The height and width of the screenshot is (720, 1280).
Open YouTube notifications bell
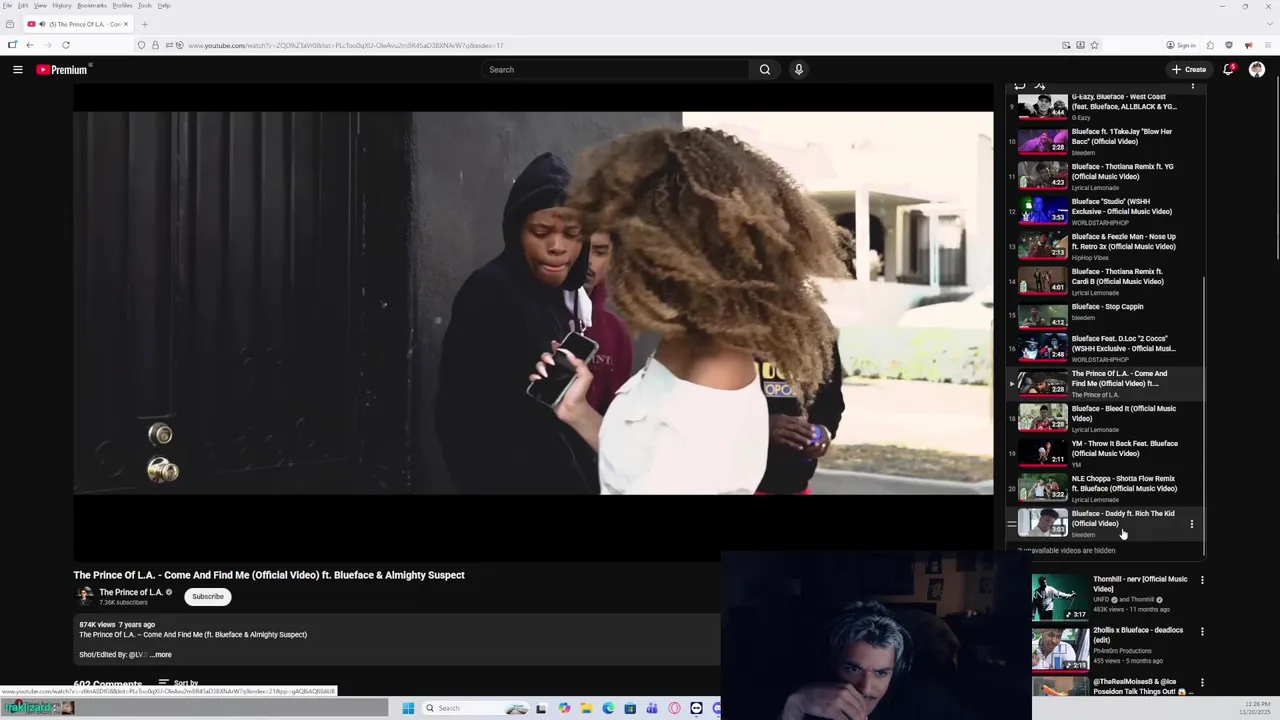(1228, 69)
